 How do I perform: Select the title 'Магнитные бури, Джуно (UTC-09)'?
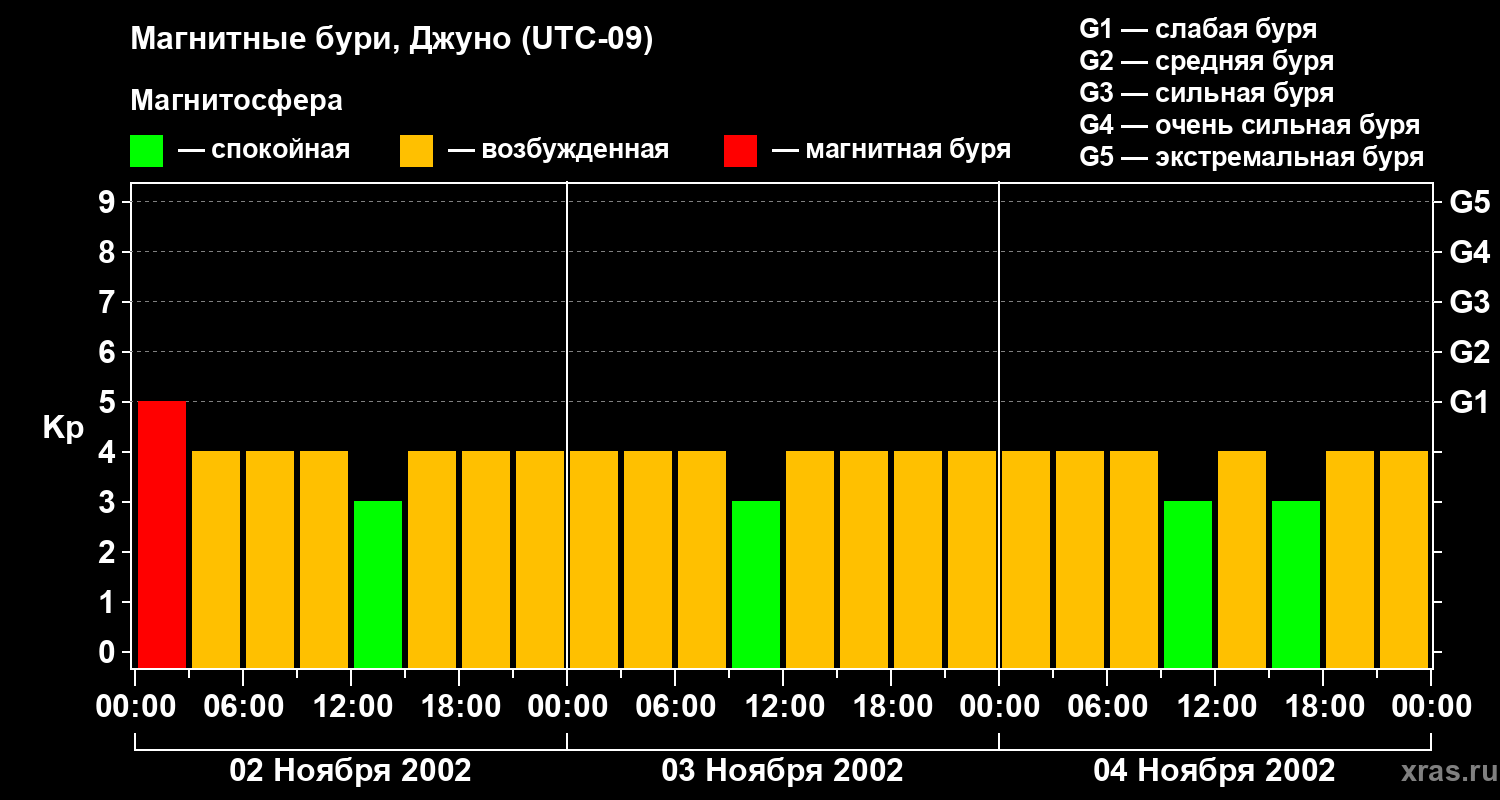point(391,41)
